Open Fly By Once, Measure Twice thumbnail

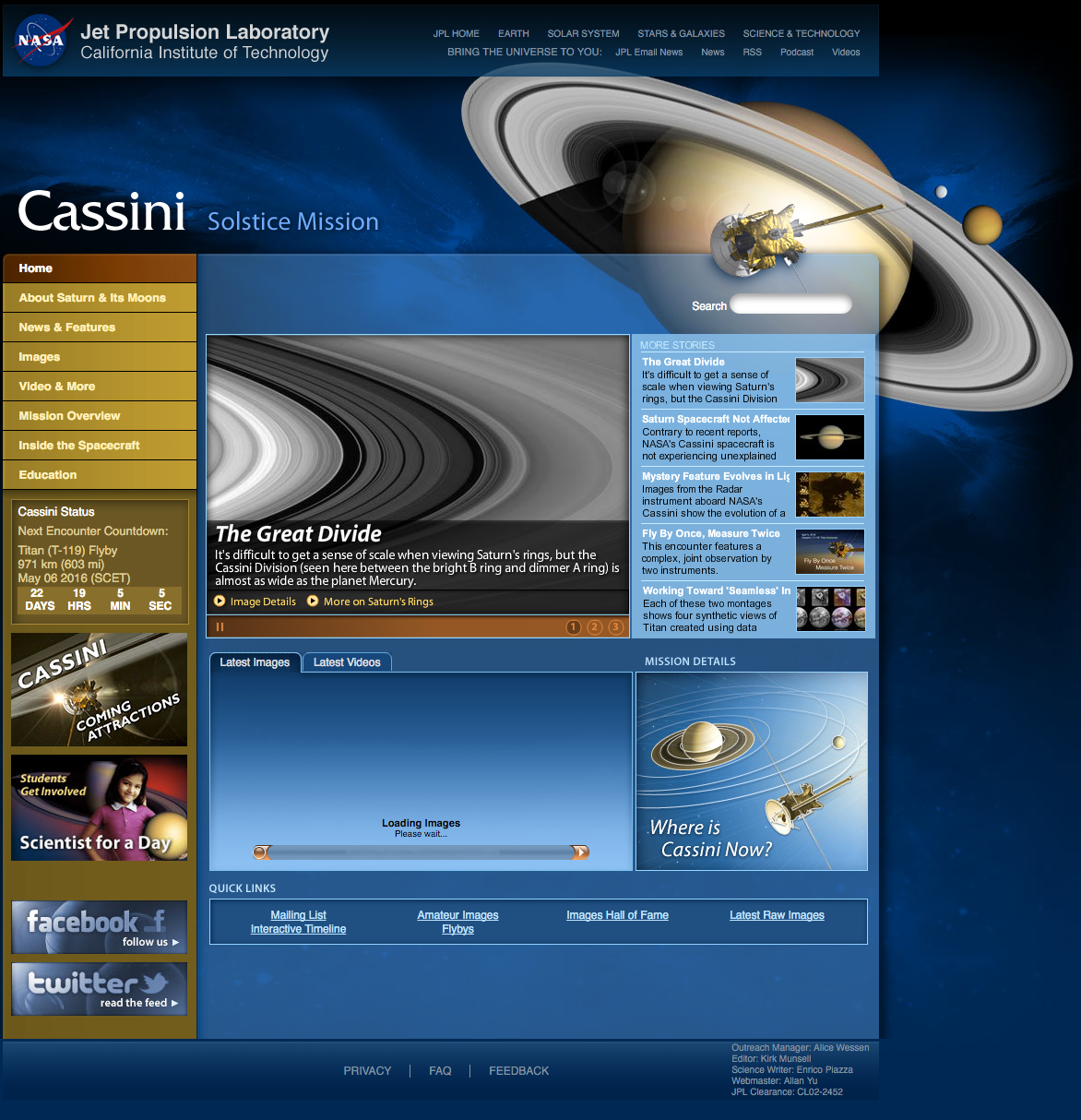tap(830, 552)
